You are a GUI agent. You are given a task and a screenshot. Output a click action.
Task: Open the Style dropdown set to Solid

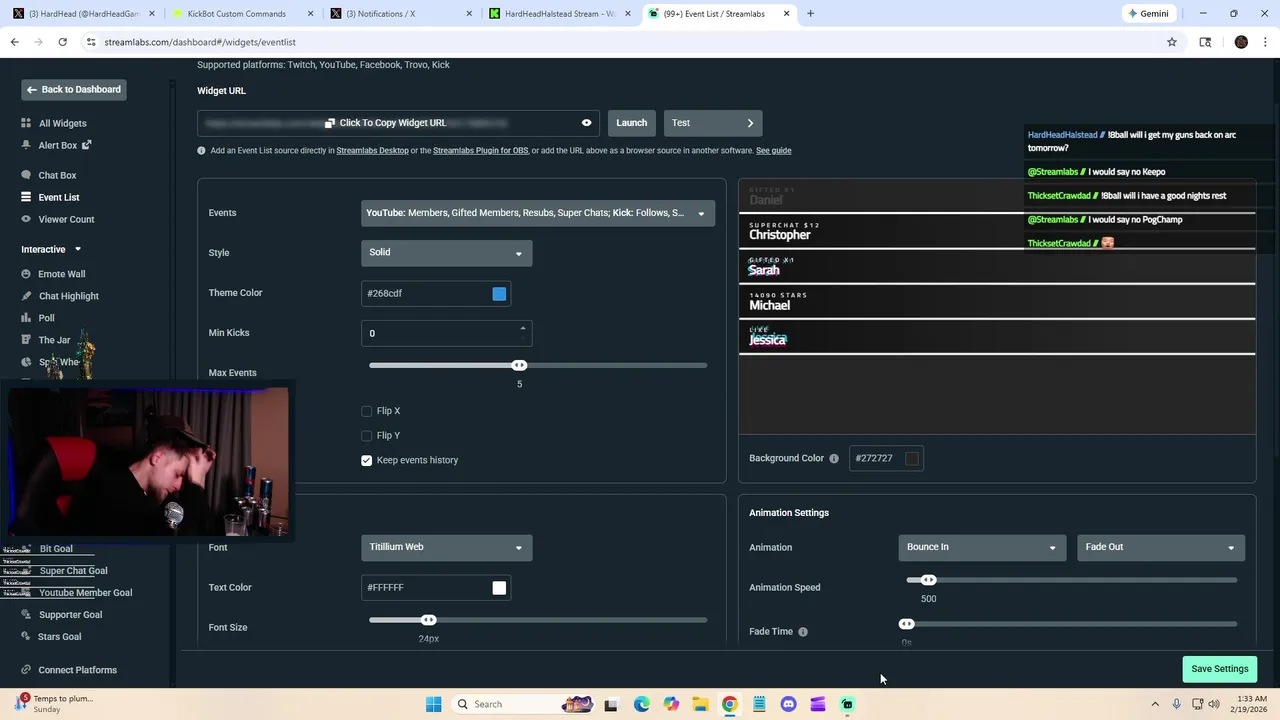click(447, 253)
